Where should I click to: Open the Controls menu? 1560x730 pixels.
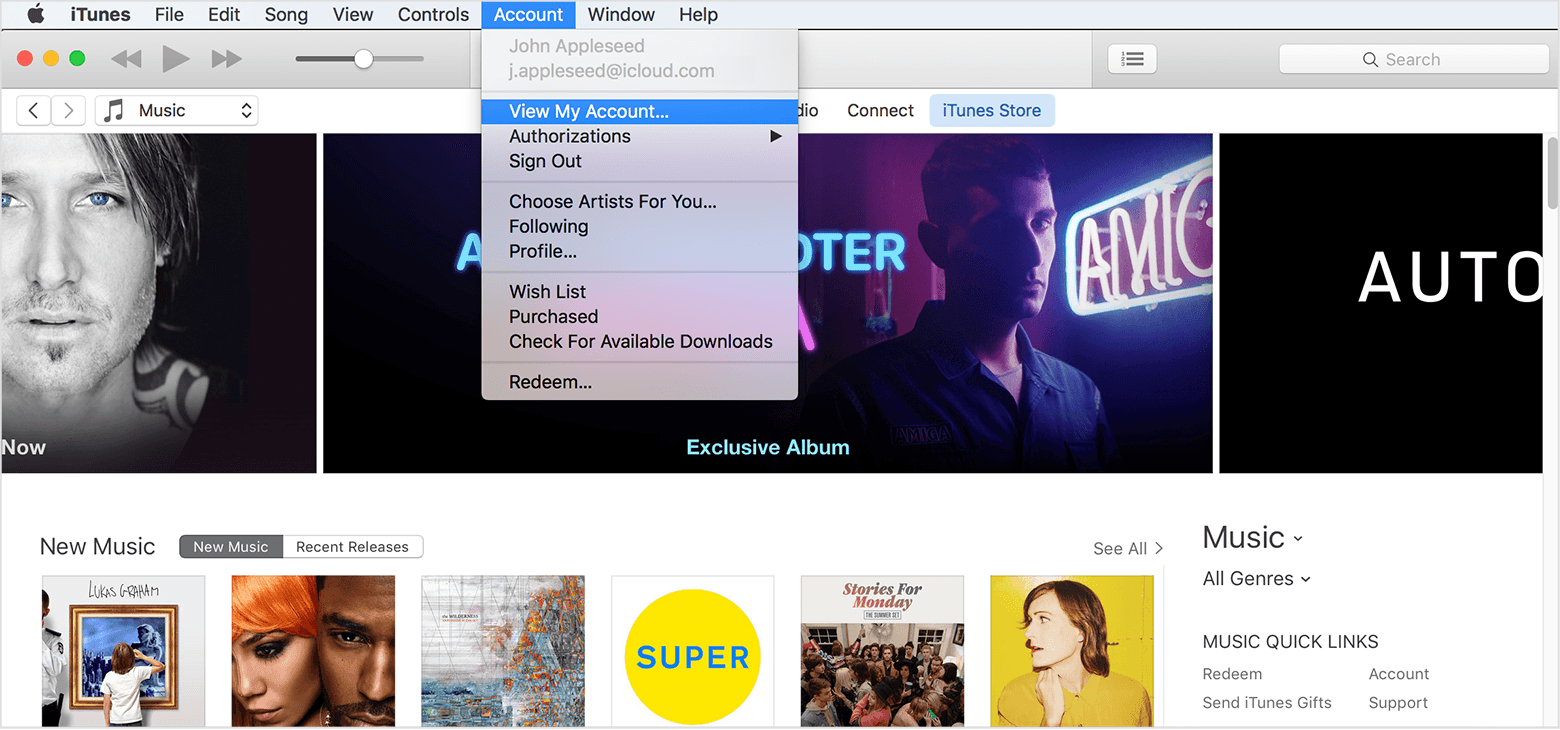click(433, 14)
